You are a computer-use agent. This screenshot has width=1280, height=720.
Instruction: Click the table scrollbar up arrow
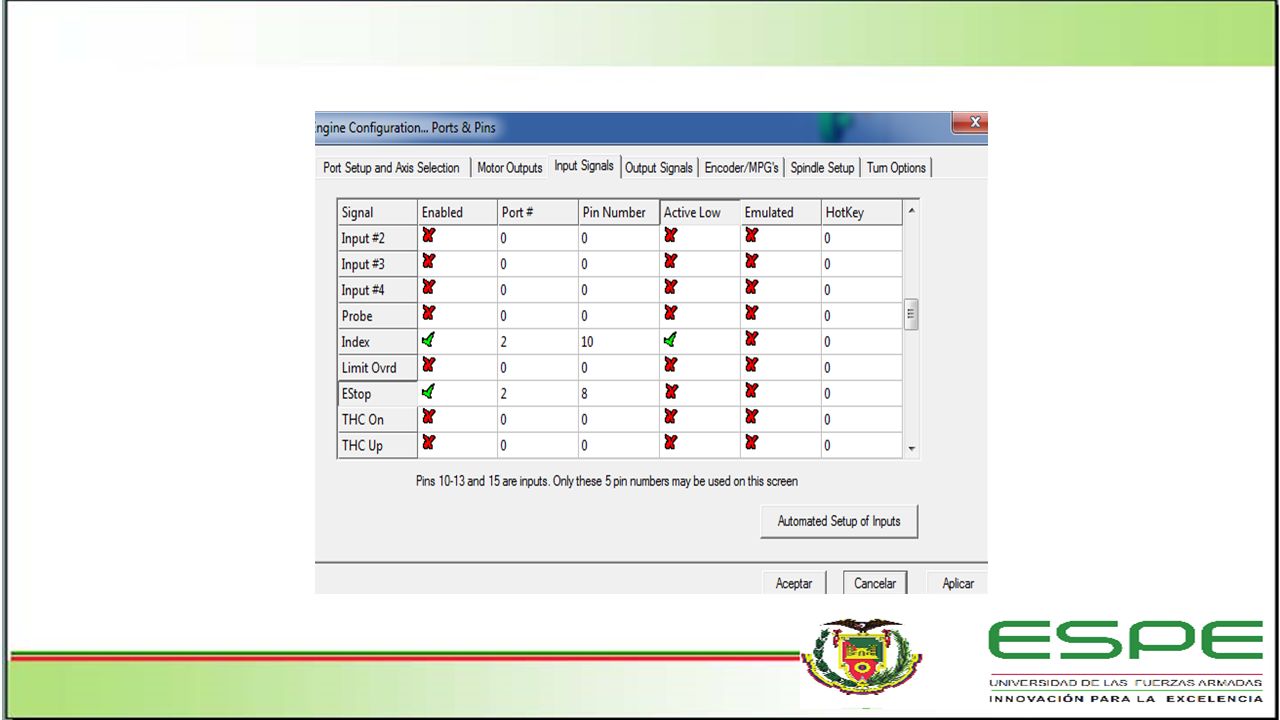point(911,212)
